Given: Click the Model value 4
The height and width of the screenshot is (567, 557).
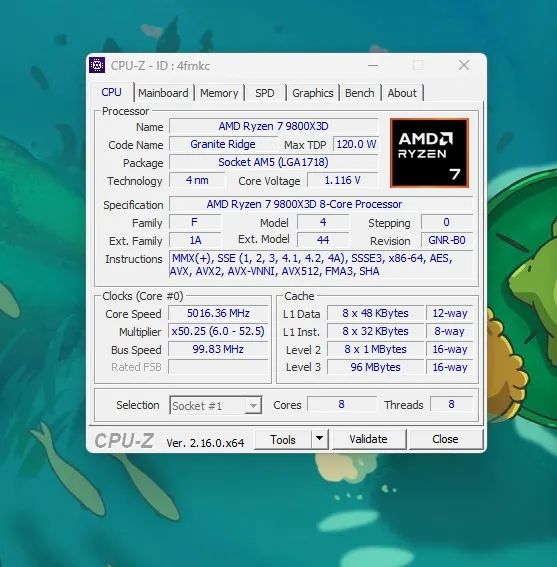Looking at the screenshot, I should pos(323,222).
